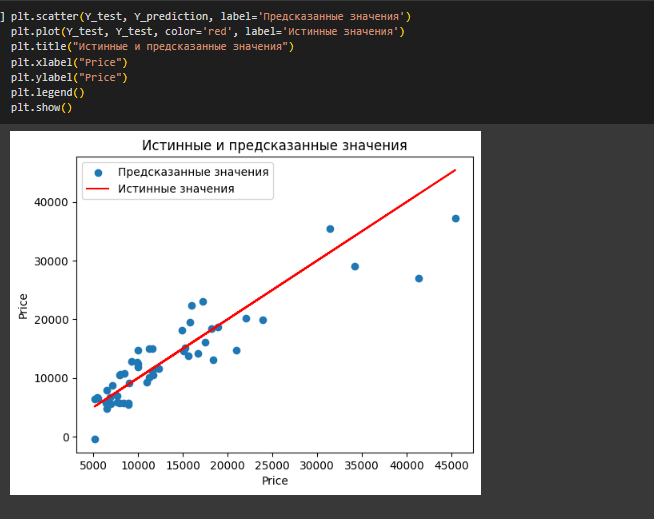This screenshot has width=654, height=519.
Task: Click the x-axis label Price
Action: pyautogui.click(x=275, y=481)
